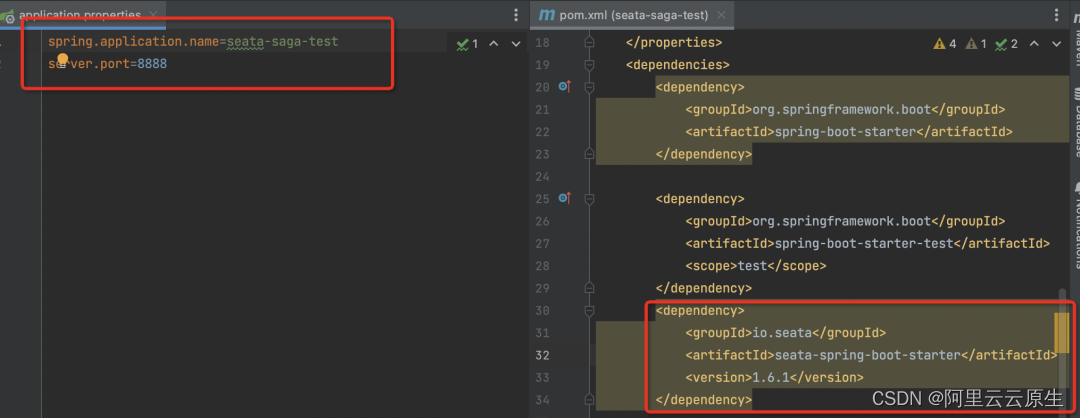Click line number 28 in pom.xml gutter
Image resolution: width=1080 pixels, height=418 pixels.
[x=542, y=266]
